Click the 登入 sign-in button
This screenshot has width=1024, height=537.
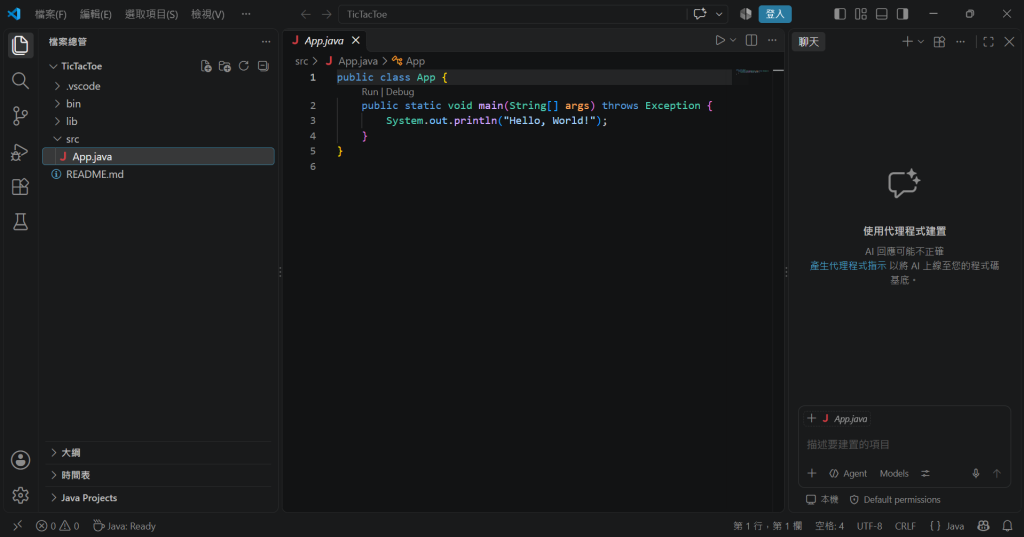pos(775,14)
